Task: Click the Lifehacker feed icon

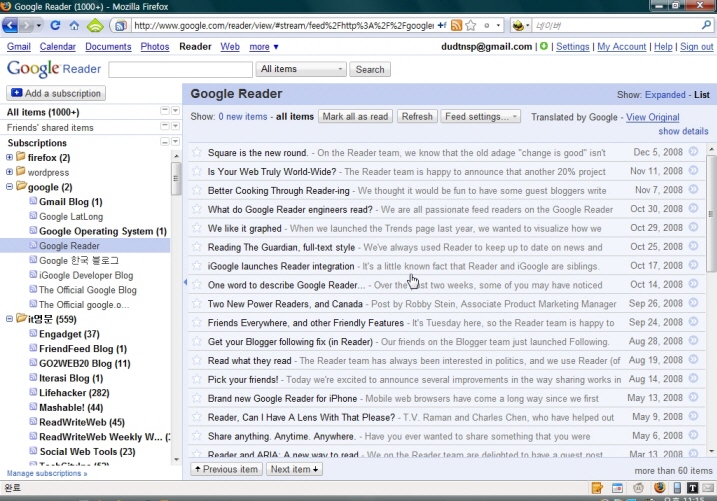Action: coord(33,392)
